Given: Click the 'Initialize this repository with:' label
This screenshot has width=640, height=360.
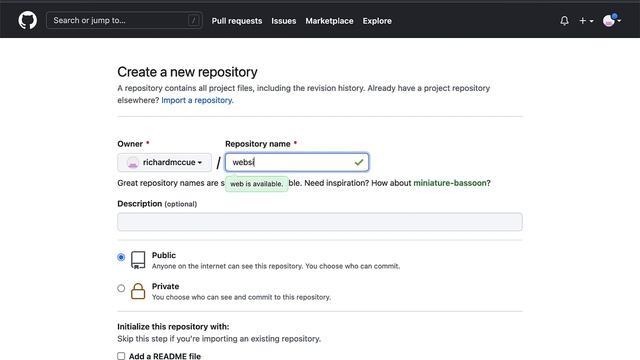Looking at the screenshot, I should point(173,327).
